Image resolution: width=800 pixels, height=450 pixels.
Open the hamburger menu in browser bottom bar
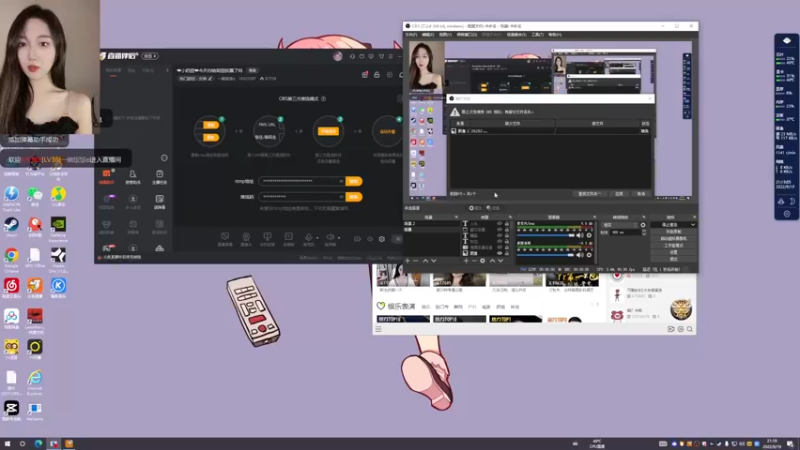coord(379,329)
